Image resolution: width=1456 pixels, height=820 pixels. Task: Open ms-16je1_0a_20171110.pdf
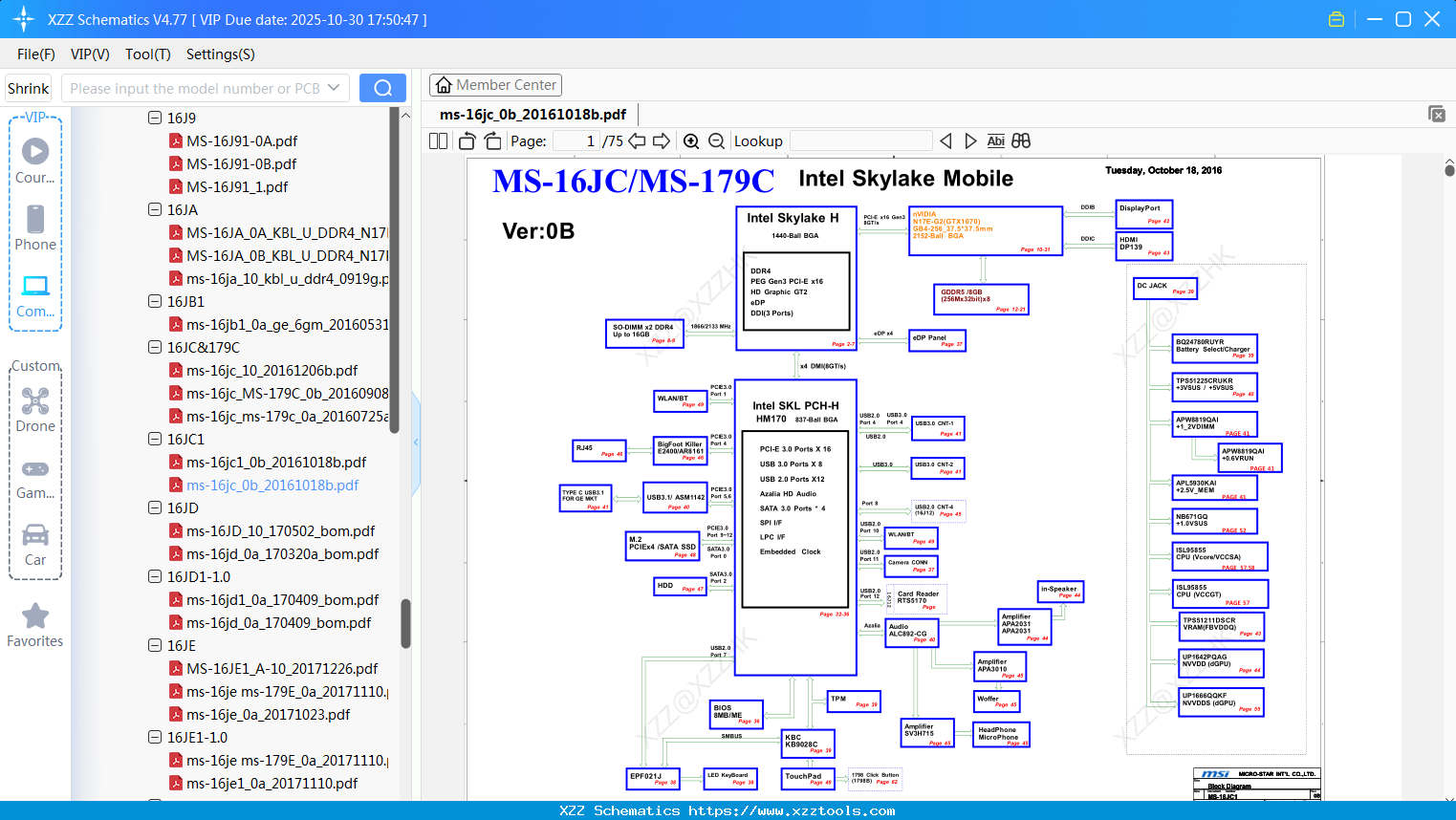pyautogui.click(x=272, y=783)
